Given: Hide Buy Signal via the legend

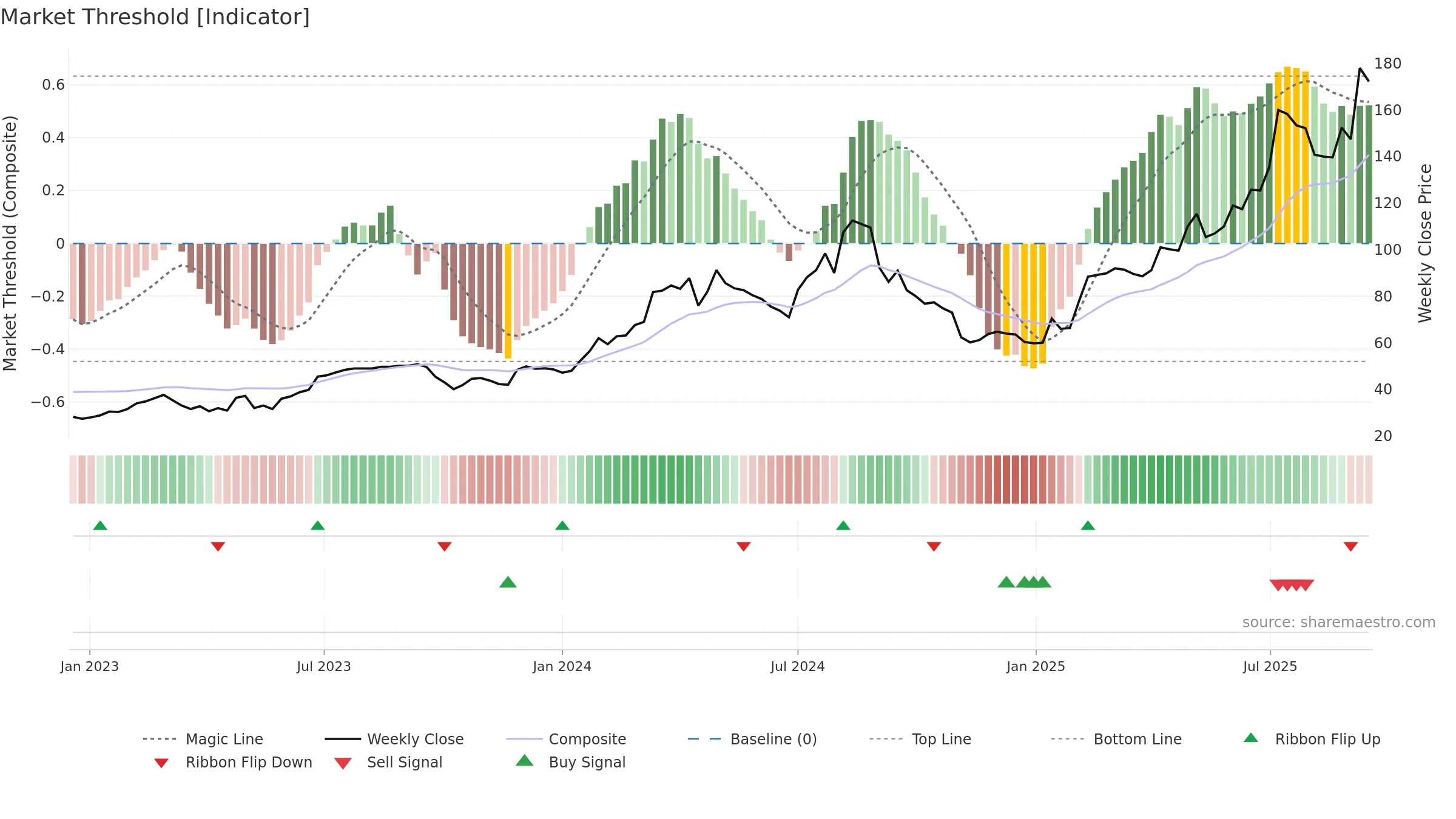Looking at the screenshot, I should [570, 762].
